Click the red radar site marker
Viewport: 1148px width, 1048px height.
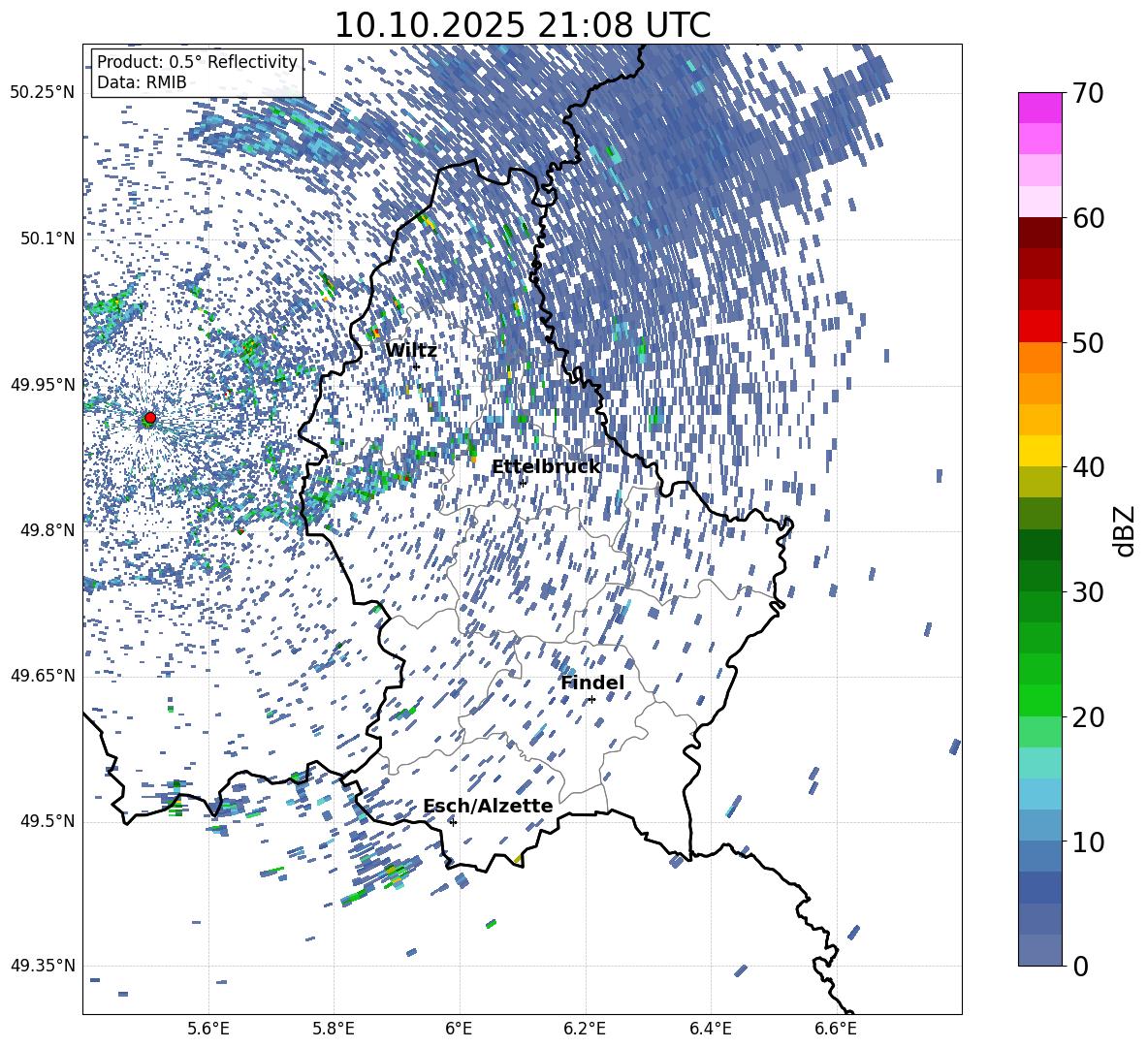click(x=150, y=418)
